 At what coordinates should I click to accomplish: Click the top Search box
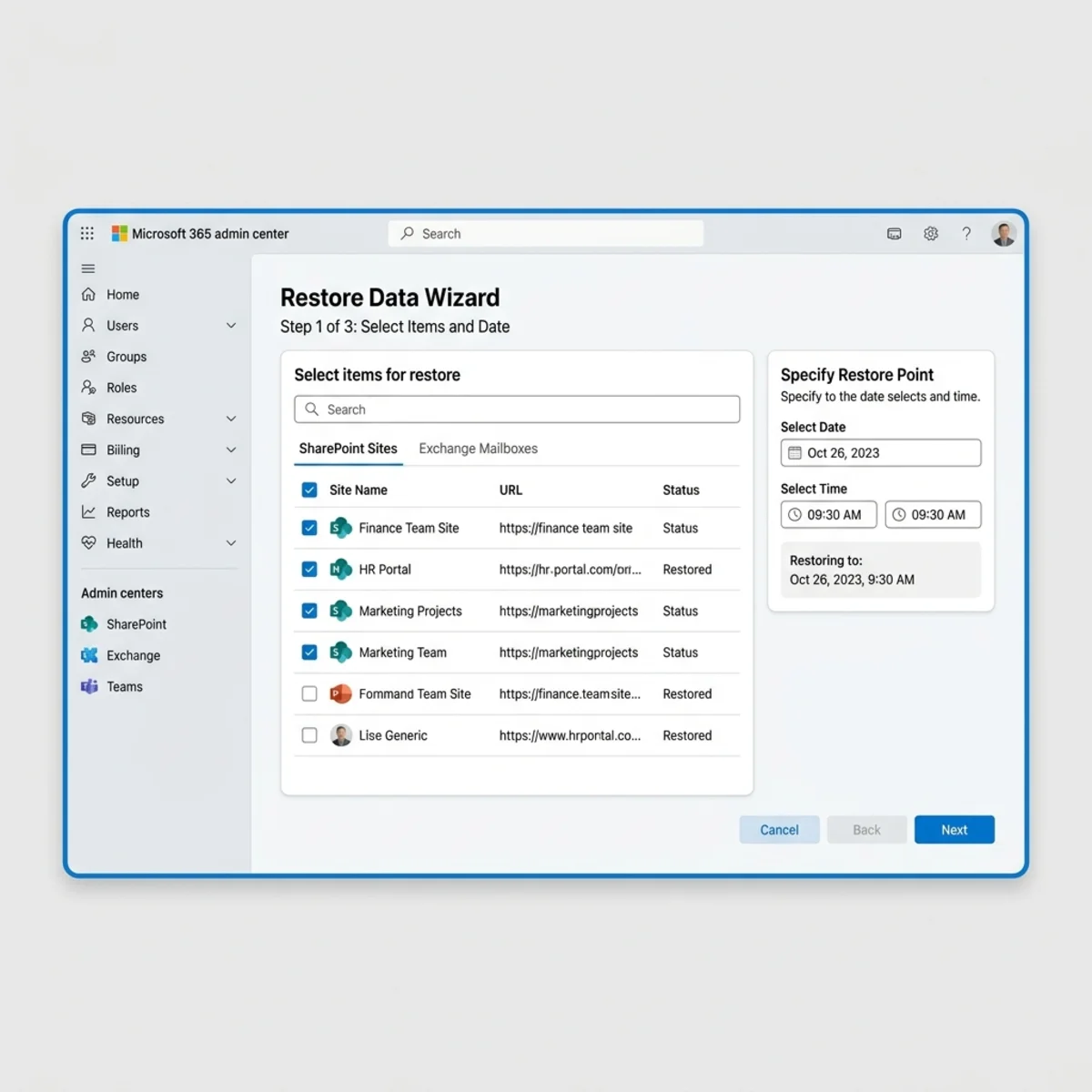546,233
